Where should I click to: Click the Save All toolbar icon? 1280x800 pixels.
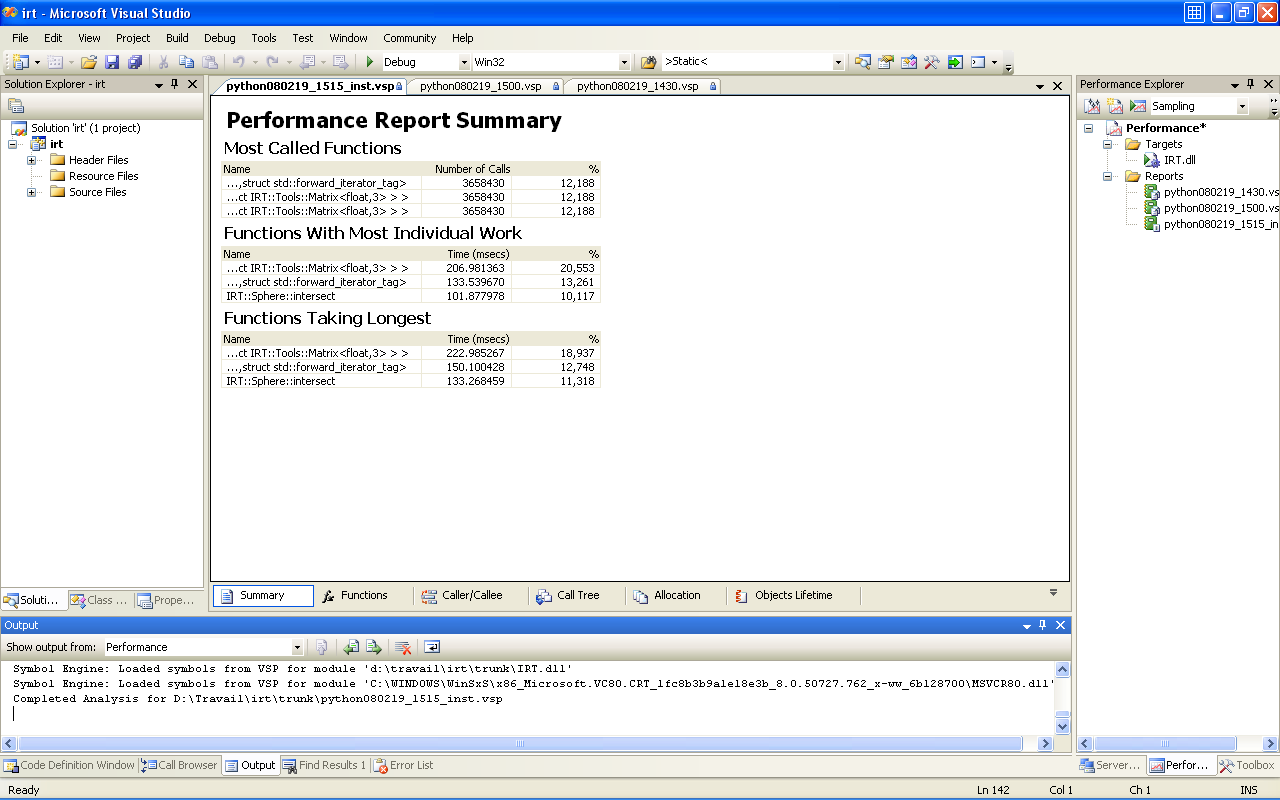pyautogui.click(x=135, y=62)
